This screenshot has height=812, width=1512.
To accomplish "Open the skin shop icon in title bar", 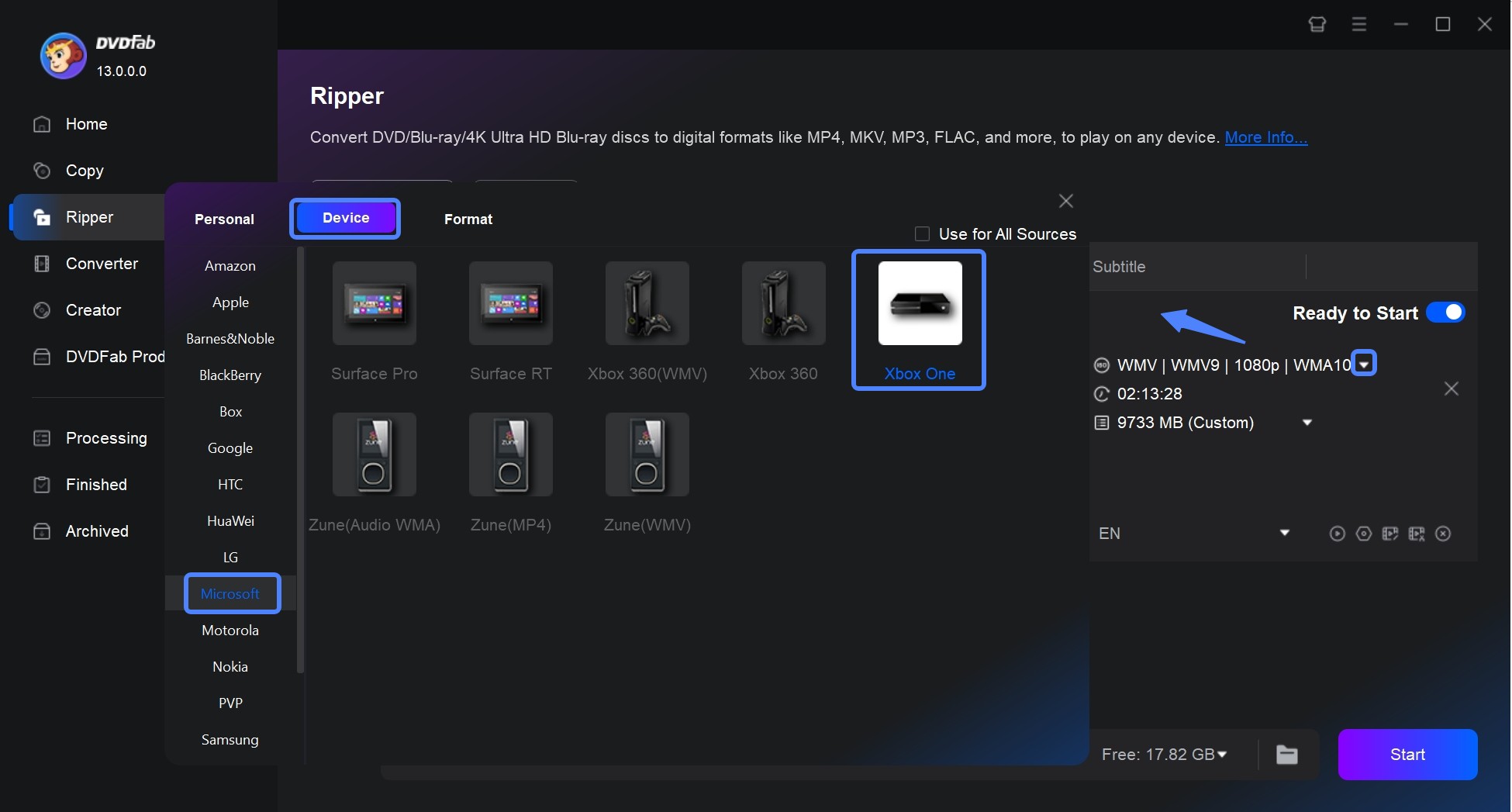I will [x=1317, y=24].
